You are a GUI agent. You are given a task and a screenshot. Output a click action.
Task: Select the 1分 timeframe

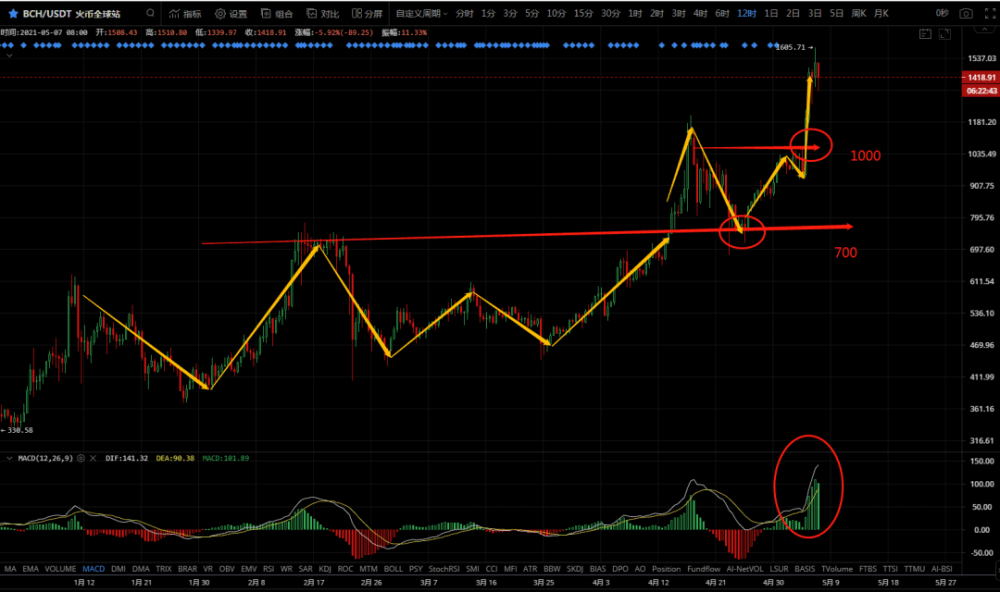[x=488, y=13]
